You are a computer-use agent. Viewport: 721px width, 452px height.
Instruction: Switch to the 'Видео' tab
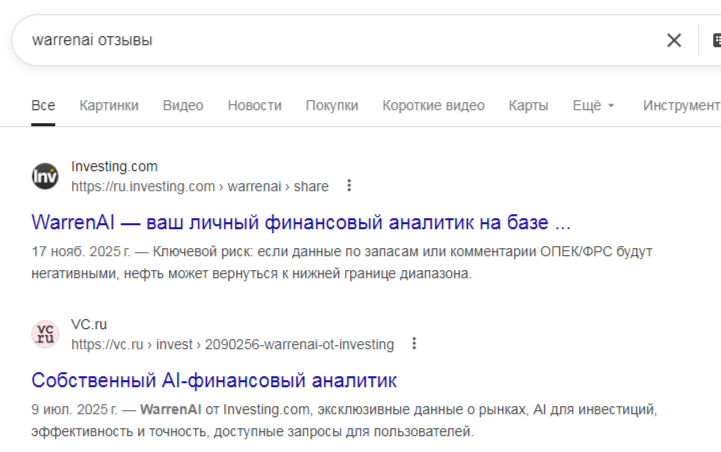click(183, 105)
